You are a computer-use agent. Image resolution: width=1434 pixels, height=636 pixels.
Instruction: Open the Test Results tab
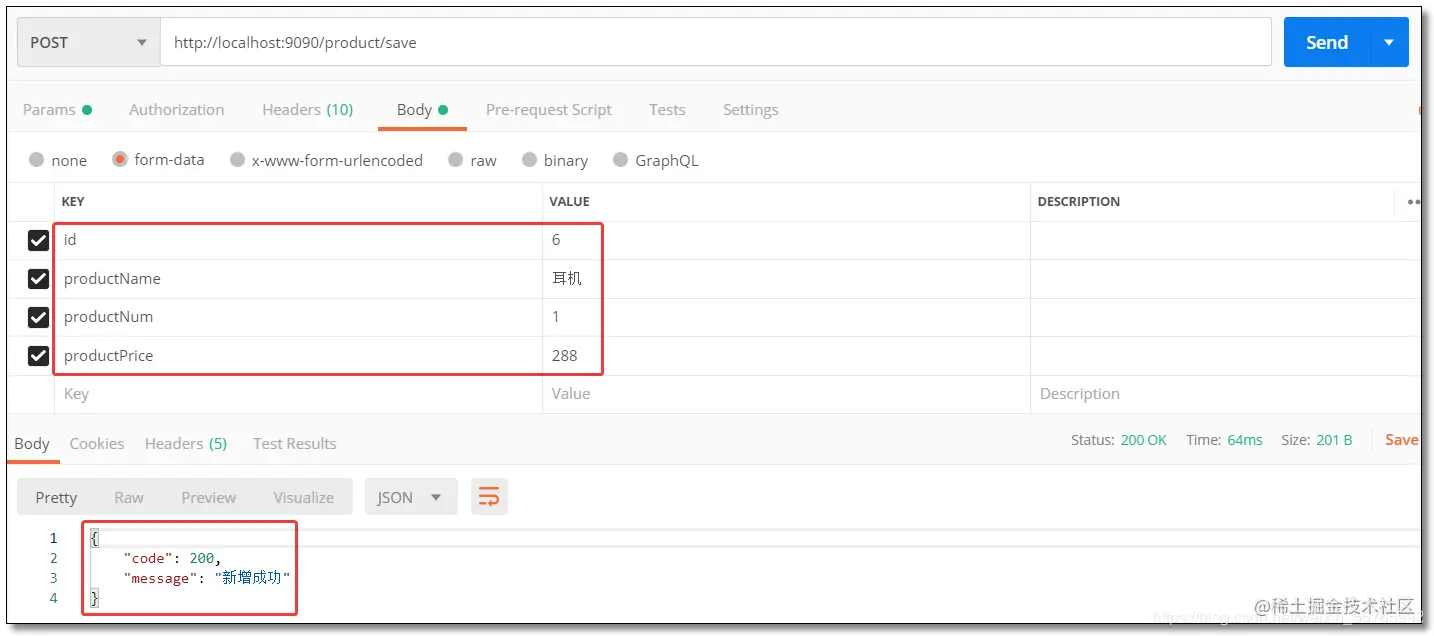(295, 444)
